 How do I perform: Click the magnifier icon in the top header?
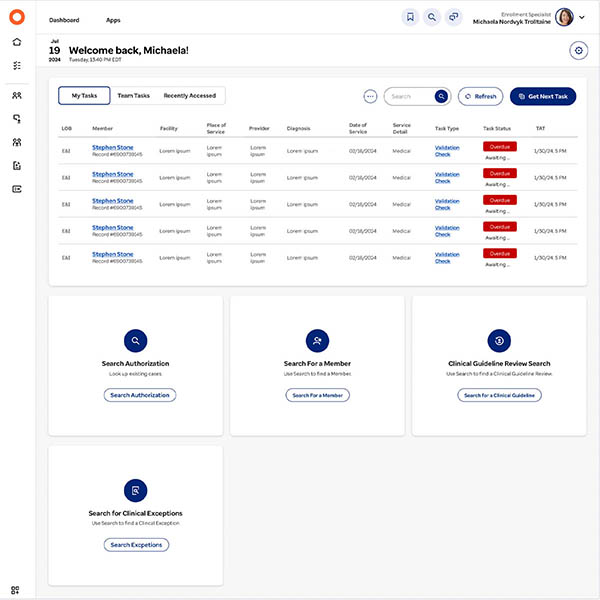pos(432,17)
